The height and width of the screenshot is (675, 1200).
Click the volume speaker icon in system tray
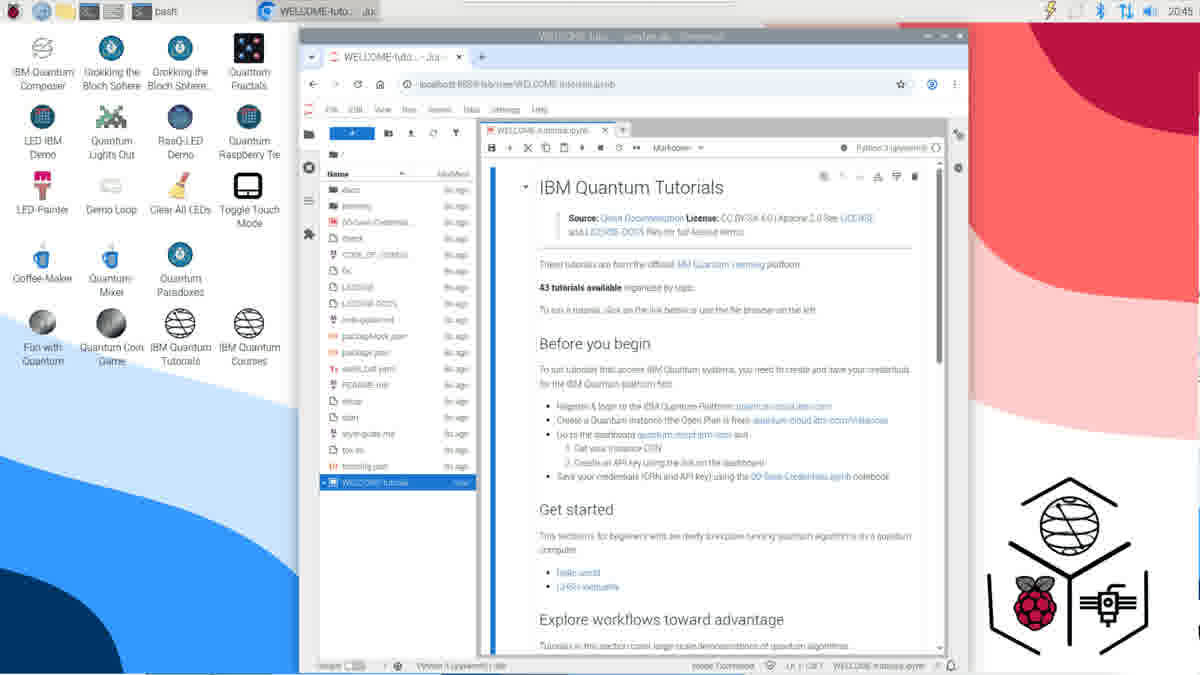(1150, 11)
